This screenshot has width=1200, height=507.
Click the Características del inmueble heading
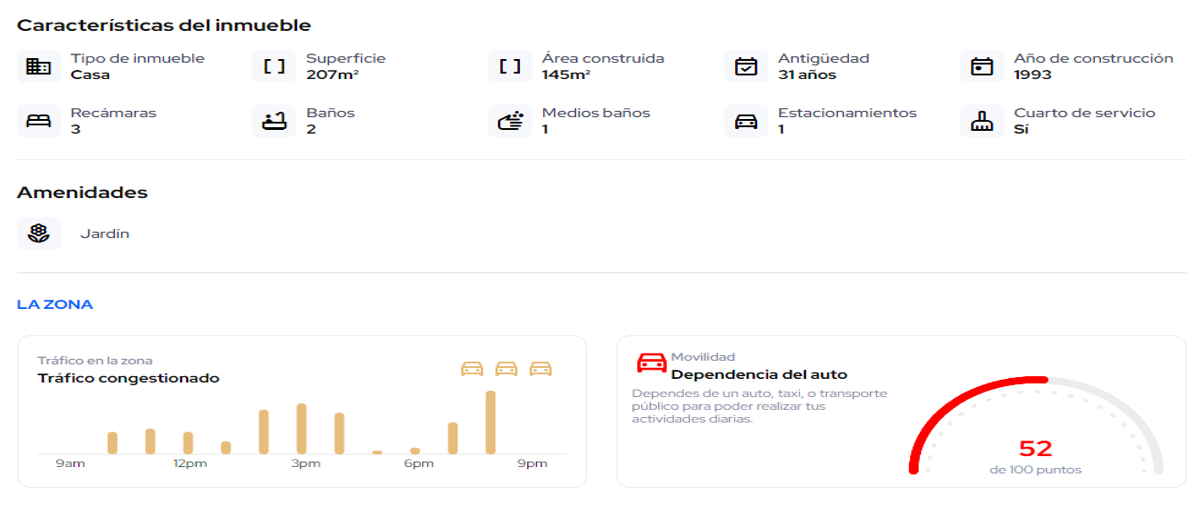[164, 25]
